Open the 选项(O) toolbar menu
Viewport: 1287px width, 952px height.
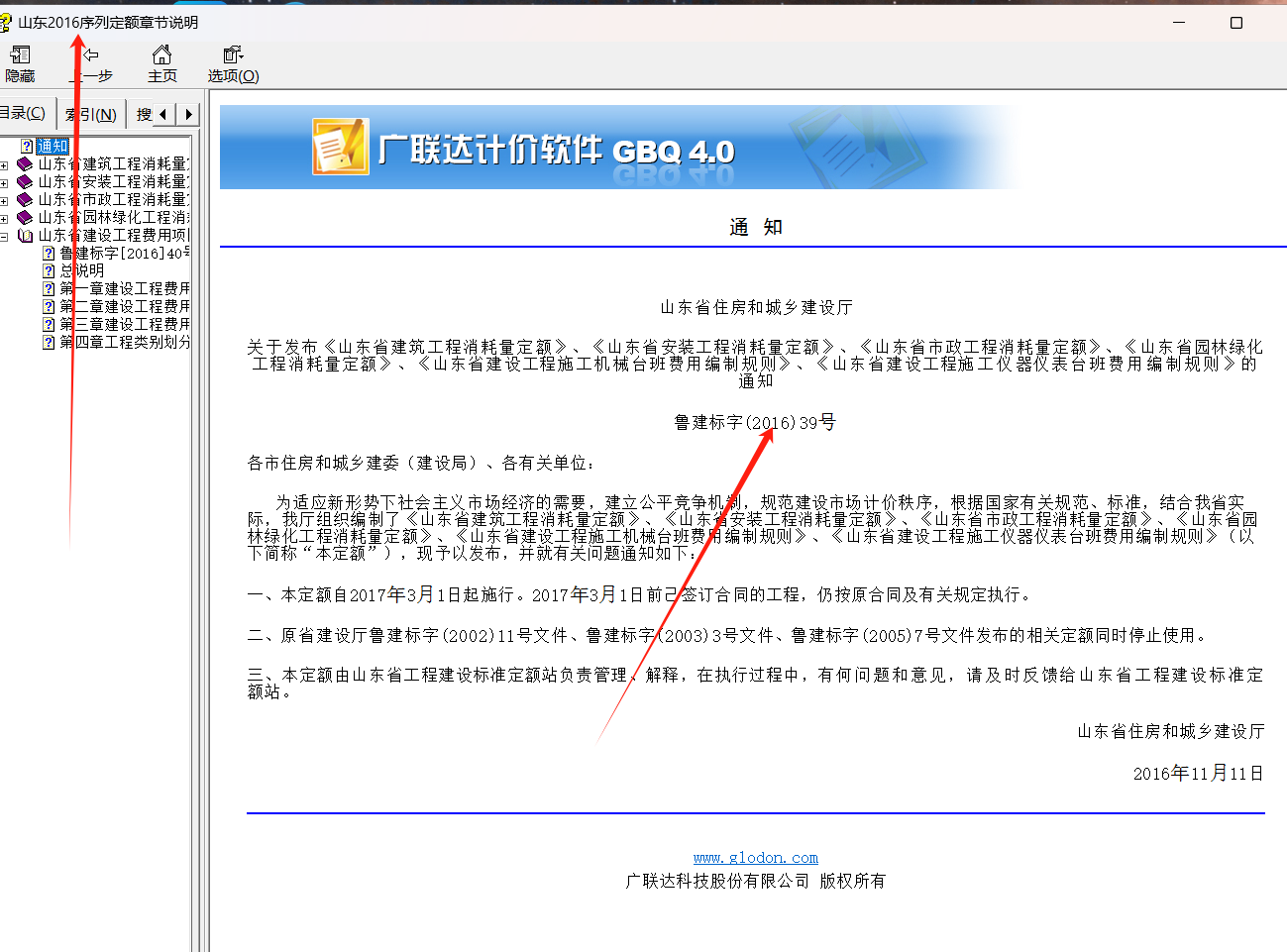tap(233, 63)
